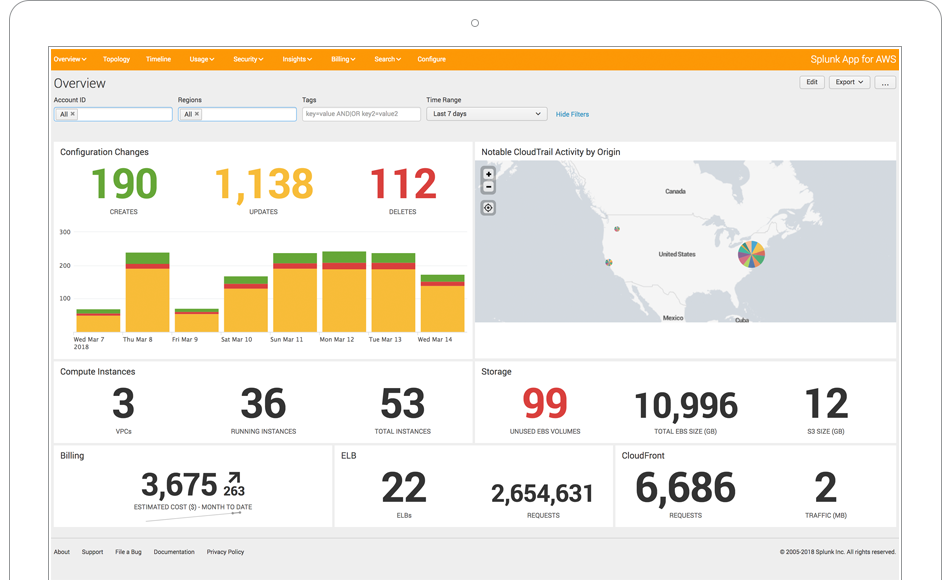Click the Splunk App for AWS title
Image resolution: width=950 pixels, height=580 pixels.
pyautogui.click(x=853, y=59)
